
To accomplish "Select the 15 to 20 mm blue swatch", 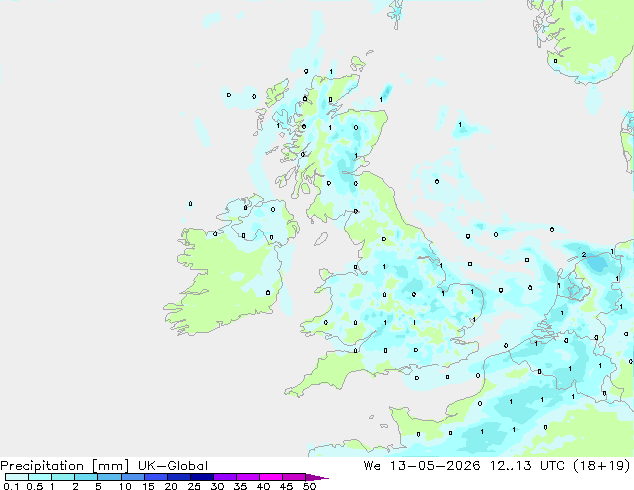I will [x=156, y=477].
